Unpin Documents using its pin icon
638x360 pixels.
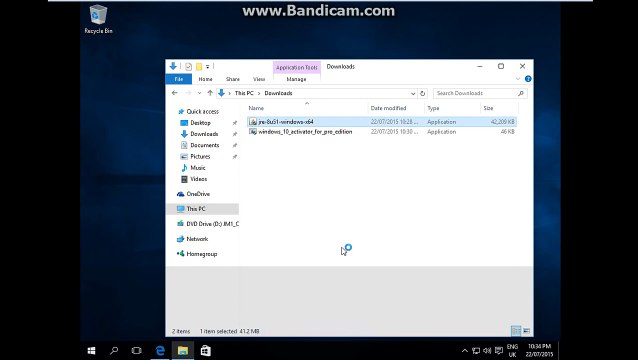point(234,145)
